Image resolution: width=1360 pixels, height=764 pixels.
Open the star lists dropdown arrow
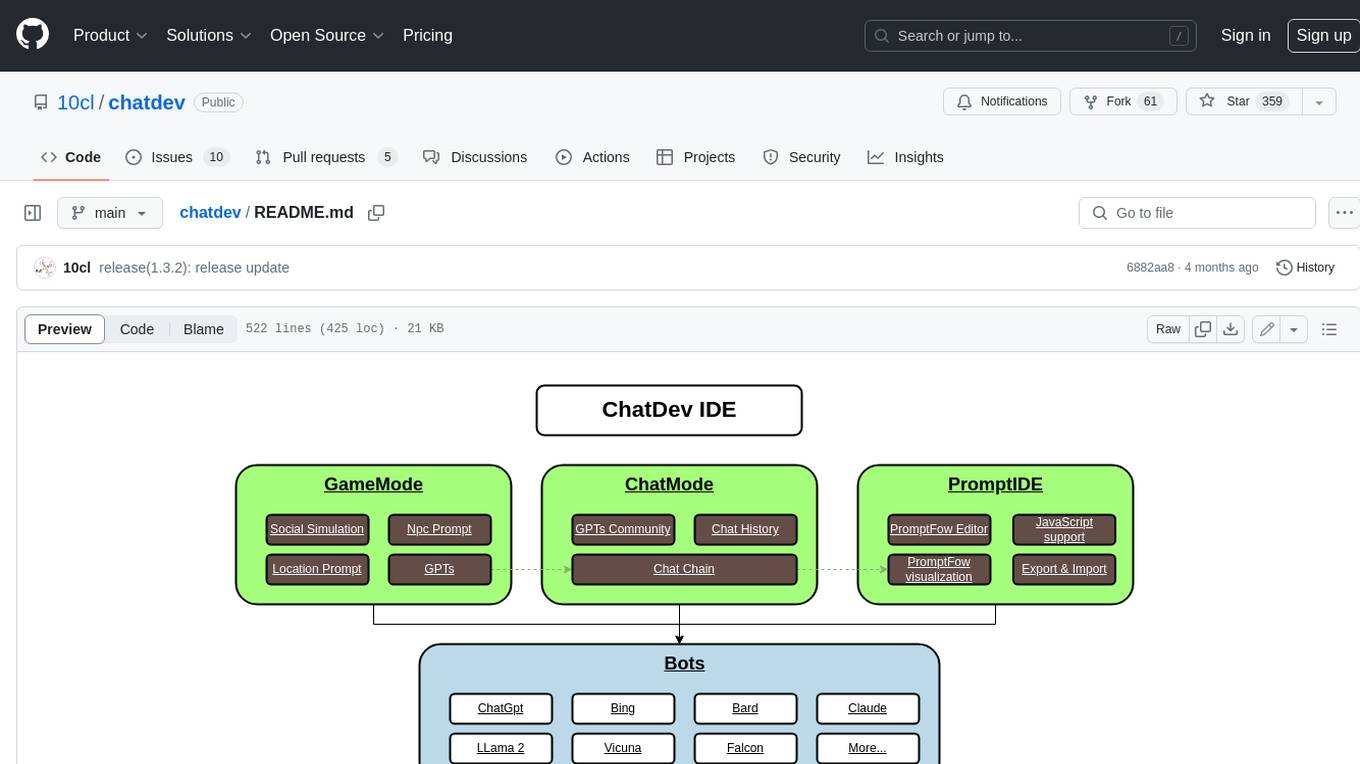point(1319,101)
